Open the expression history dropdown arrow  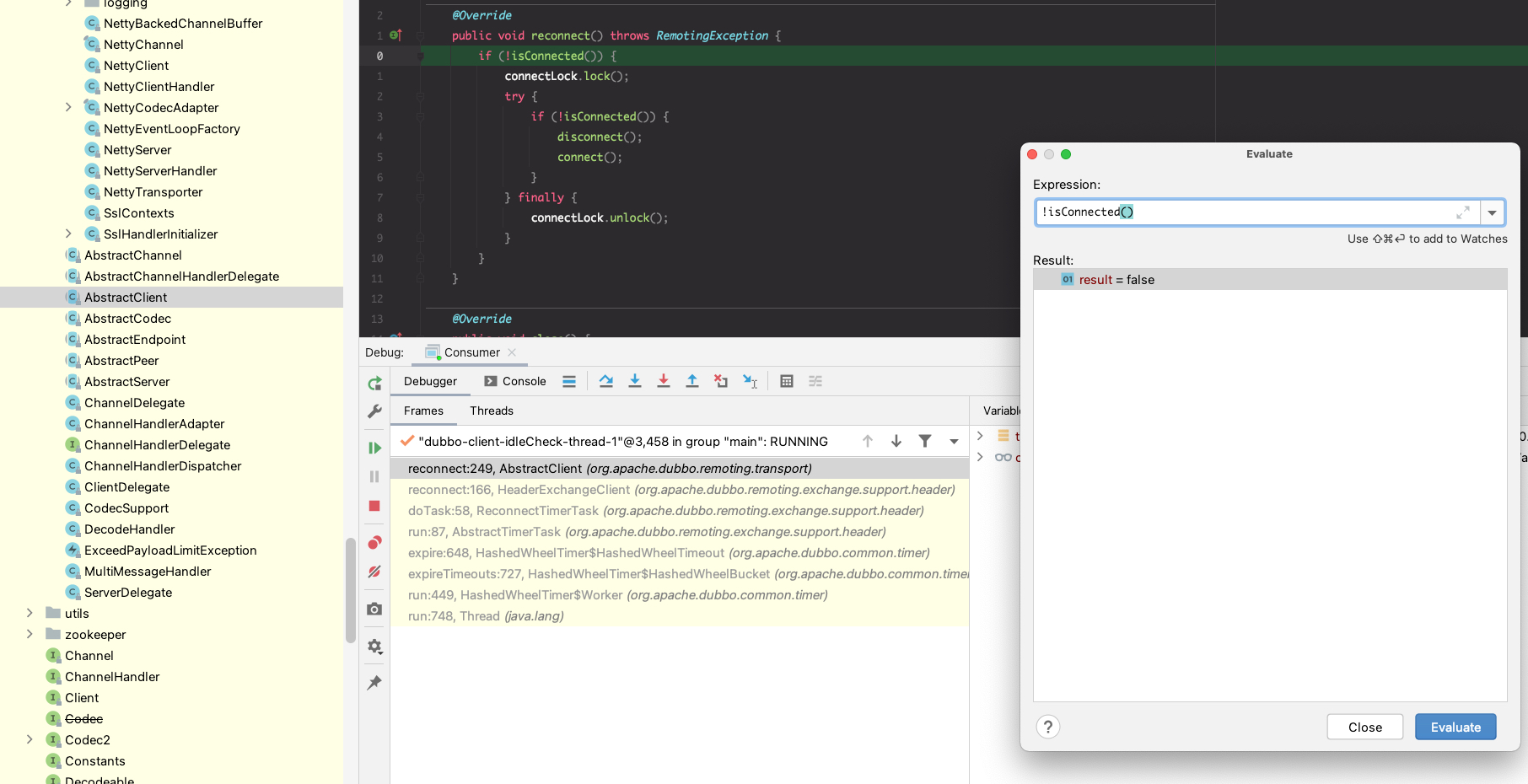click(x=1493, y=212)
